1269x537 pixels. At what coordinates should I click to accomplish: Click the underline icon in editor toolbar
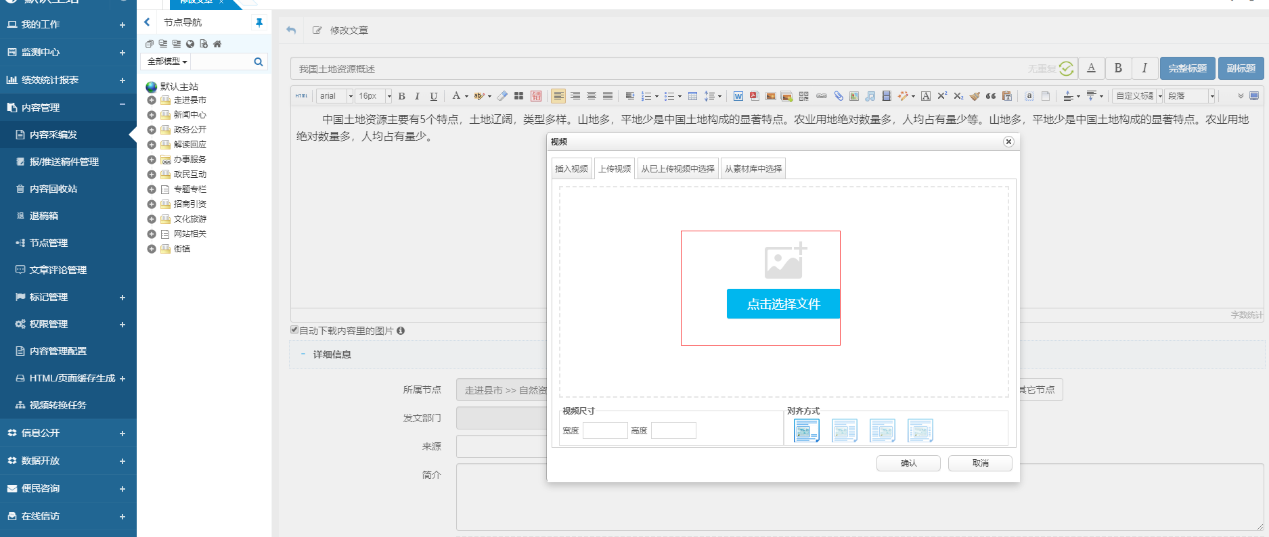tap(433, 96)
